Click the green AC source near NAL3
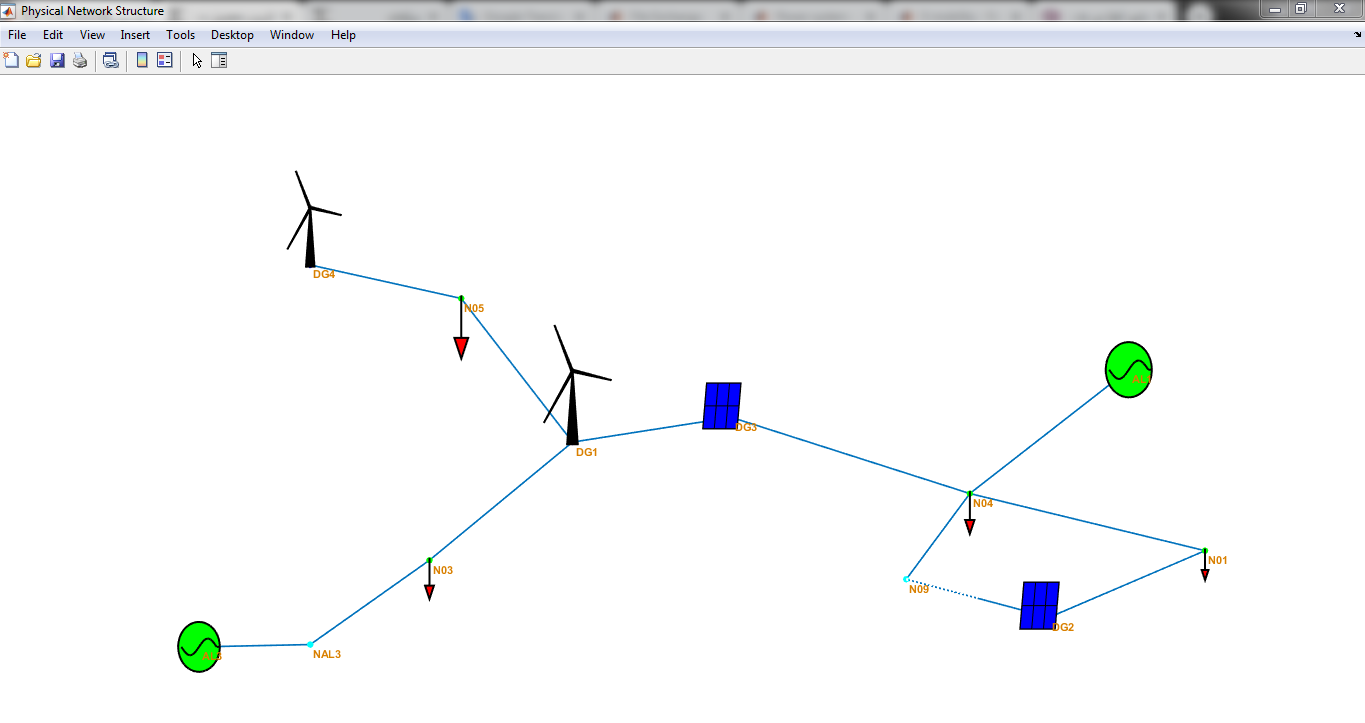 (199, 647)
